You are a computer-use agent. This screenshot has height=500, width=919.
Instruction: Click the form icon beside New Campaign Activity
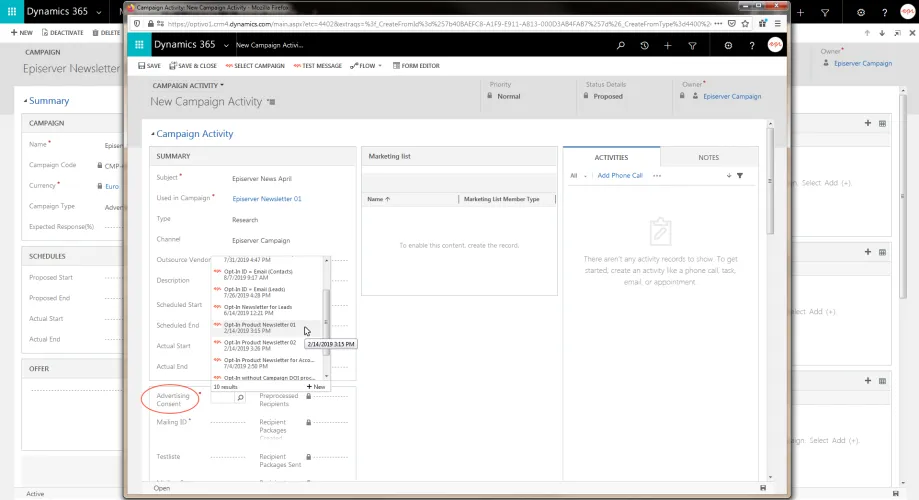(x=271, y=102)
